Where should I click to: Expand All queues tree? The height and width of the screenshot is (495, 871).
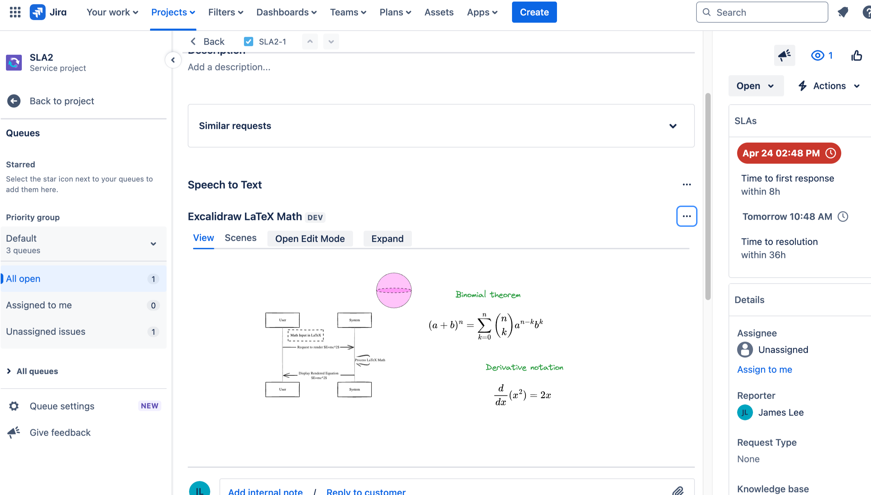coord(32,371)
